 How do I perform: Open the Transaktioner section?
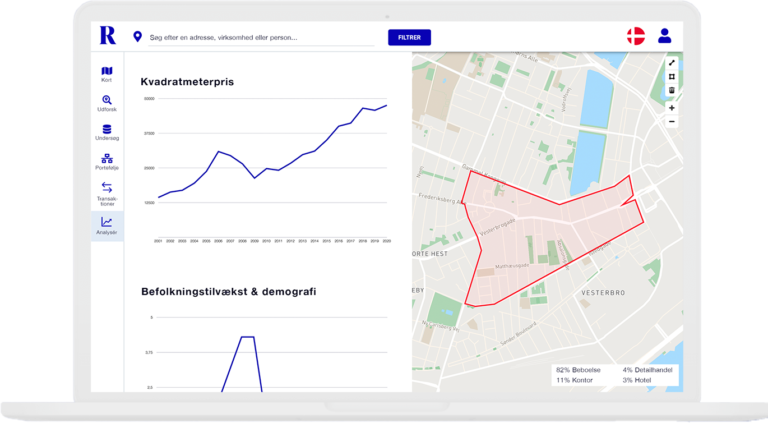107,193
